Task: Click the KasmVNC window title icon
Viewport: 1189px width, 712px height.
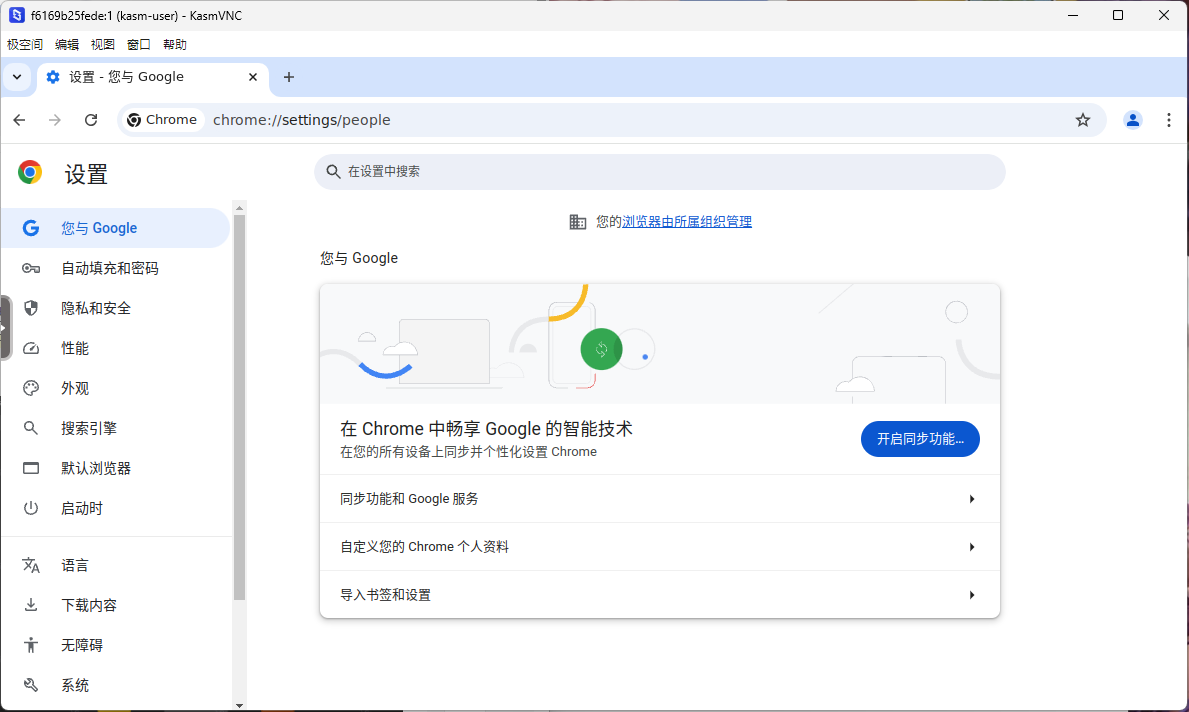Action: [x=17, y=15]
